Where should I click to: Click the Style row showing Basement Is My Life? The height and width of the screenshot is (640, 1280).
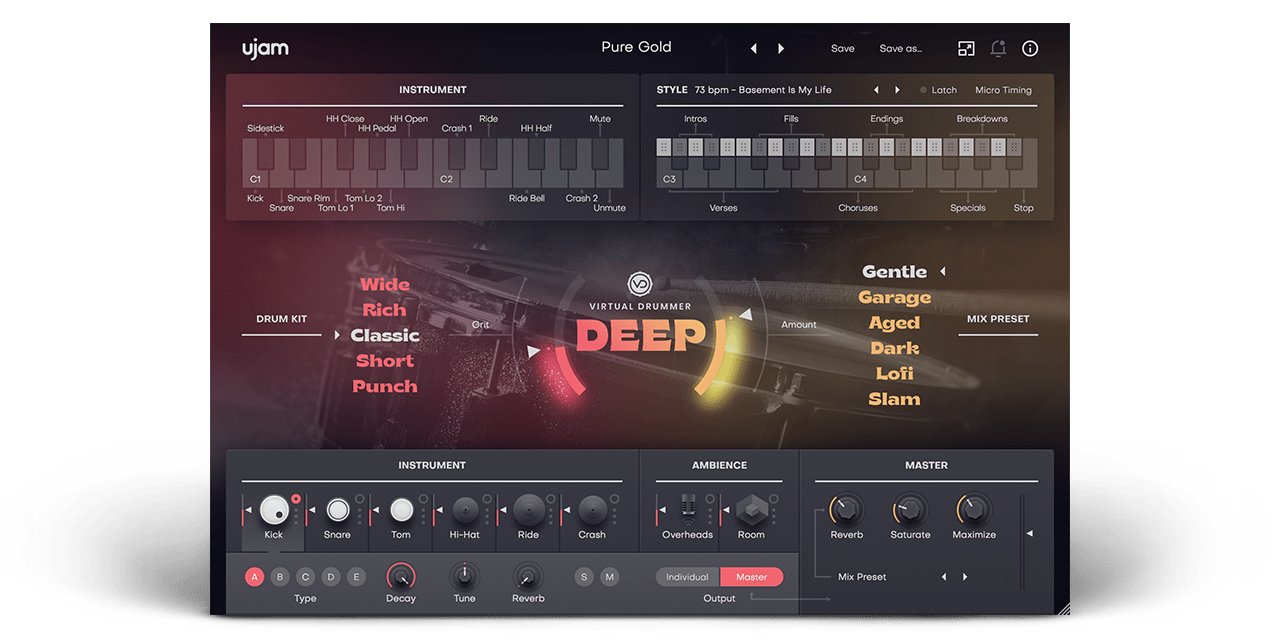pos(760,89)
